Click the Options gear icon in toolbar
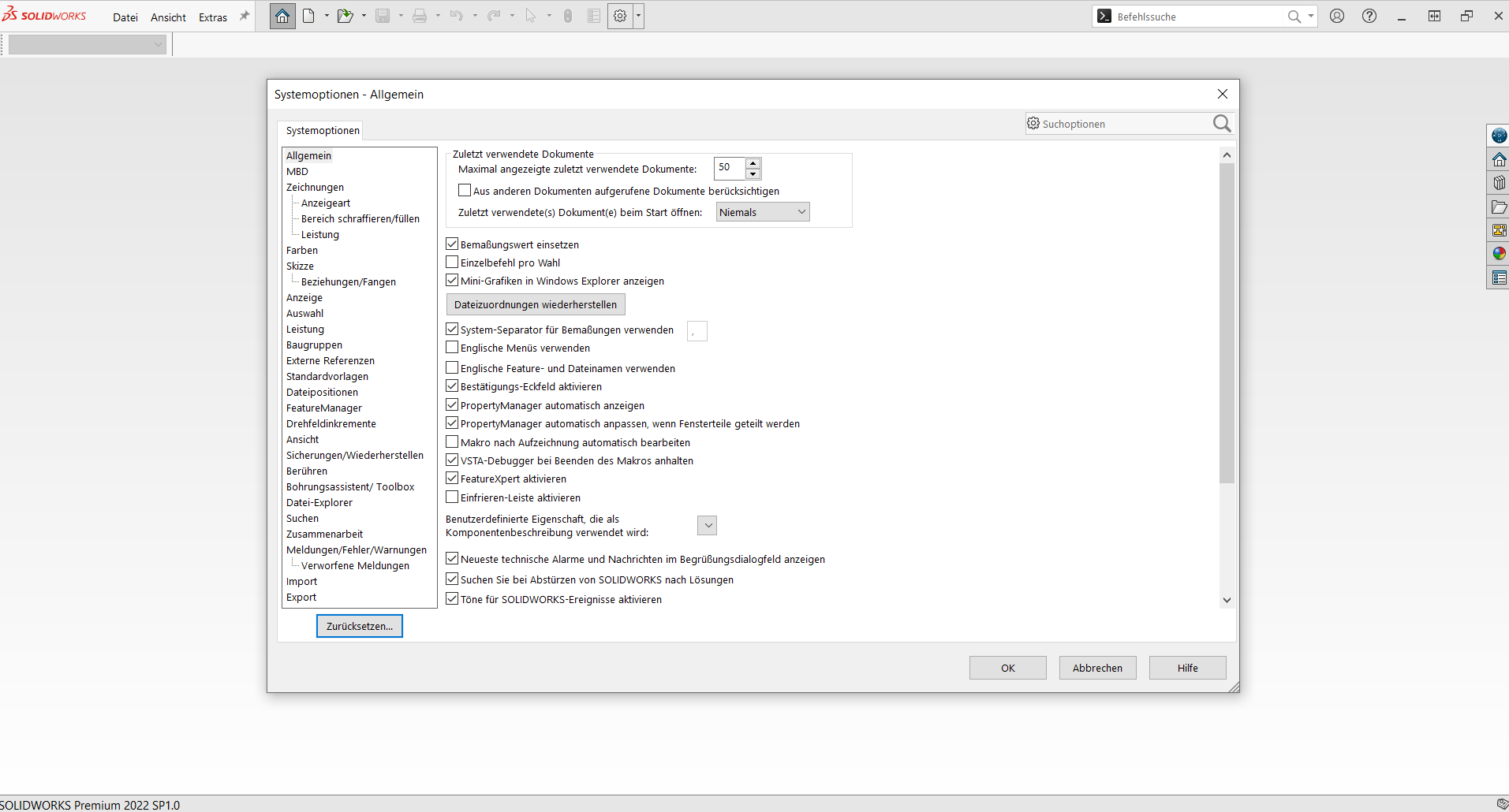The height and width of the screenshot is (812, 1509). click(x=621, y=16)
